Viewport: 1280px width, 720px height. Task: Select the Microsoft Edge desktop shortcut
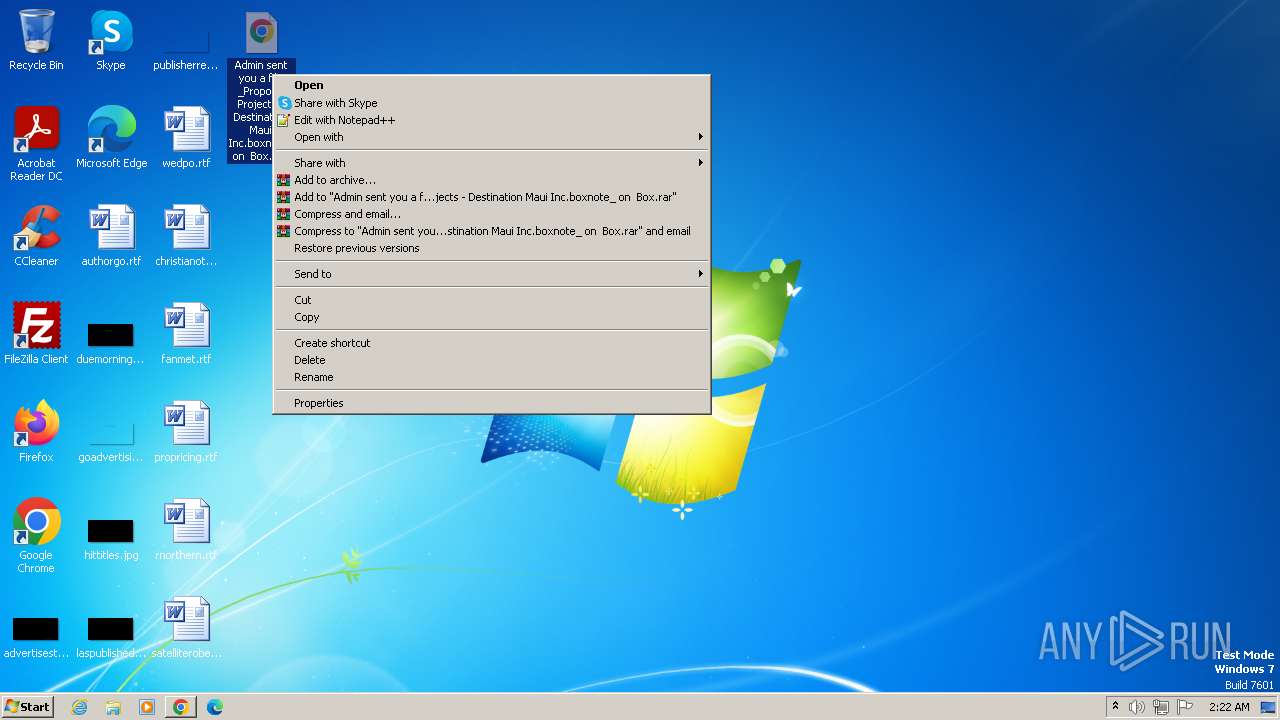point(111,138)
